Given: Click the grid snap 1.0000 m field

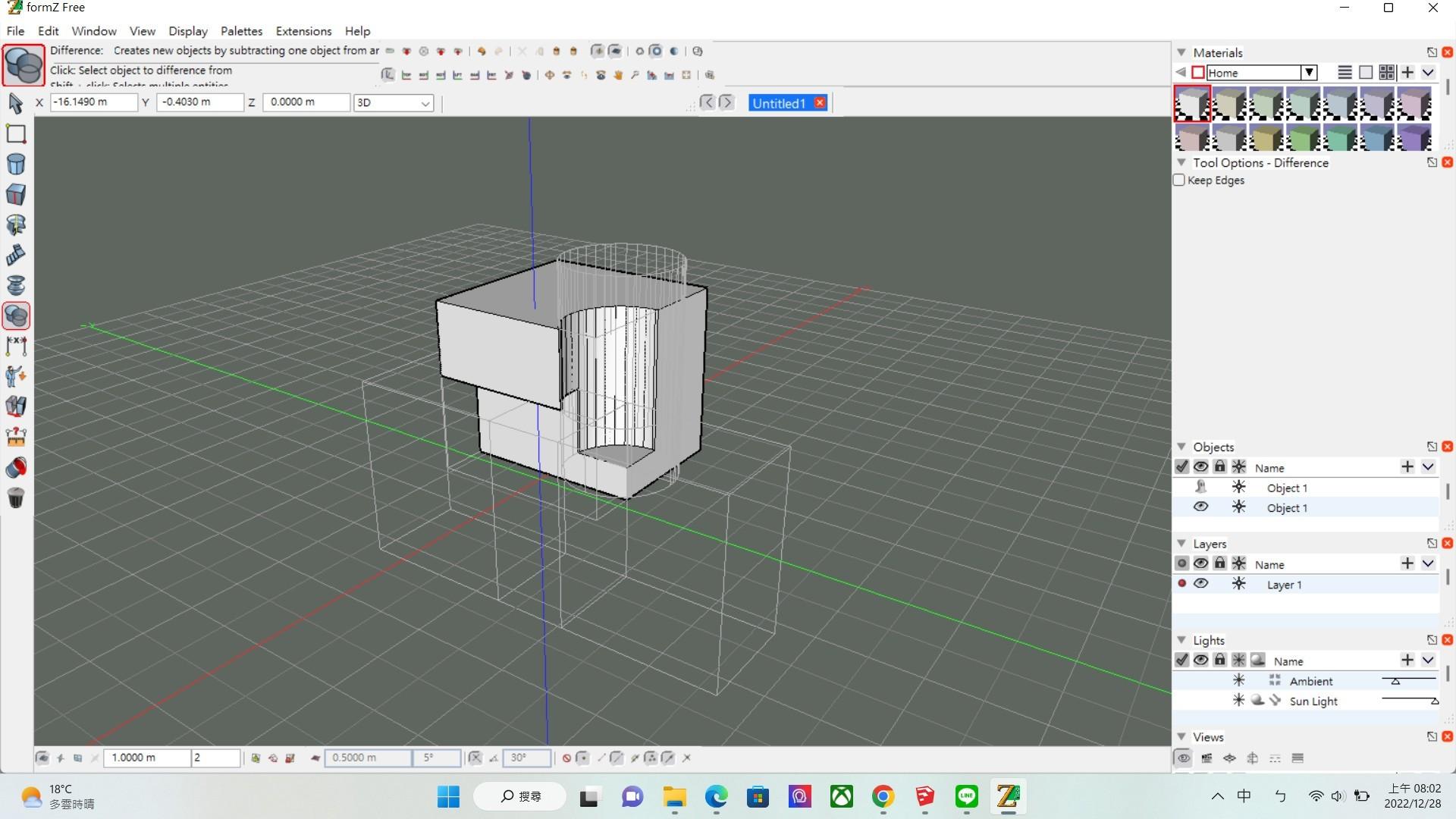Looking at the screenshot, I should click(x=146, y=758).
